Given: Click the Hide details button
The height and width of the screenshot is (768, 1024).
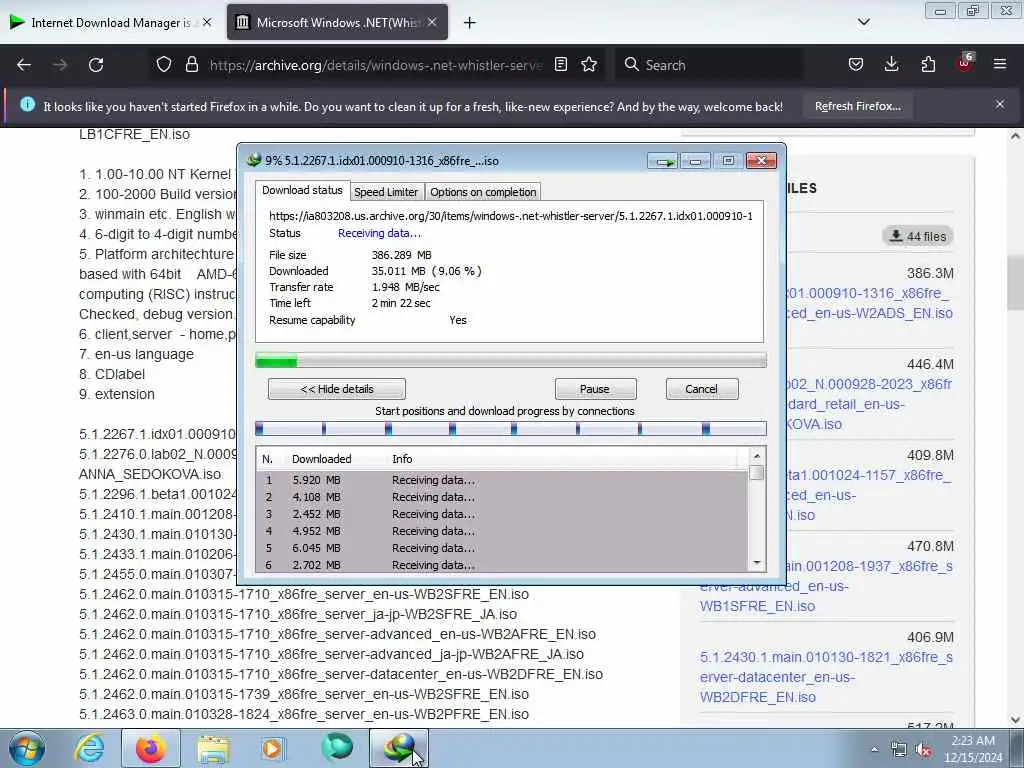Looking at the screenshot, I should point(337,389).
